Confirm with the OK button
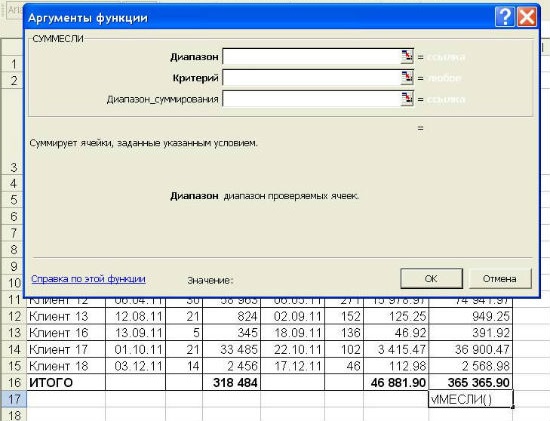The height and width of the screenshot is (421, 550). click(431, 279)
